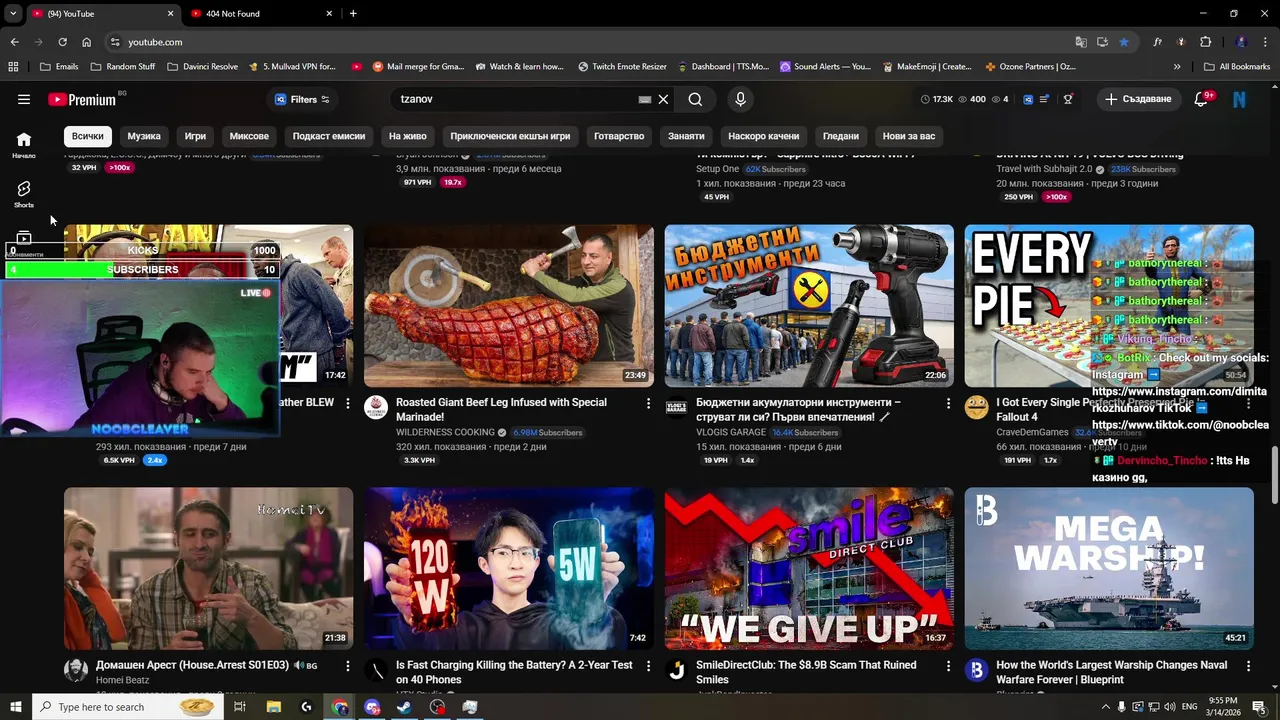Click the YouTube search input field
The image size is (1280, 720).
tap(515, 99)
